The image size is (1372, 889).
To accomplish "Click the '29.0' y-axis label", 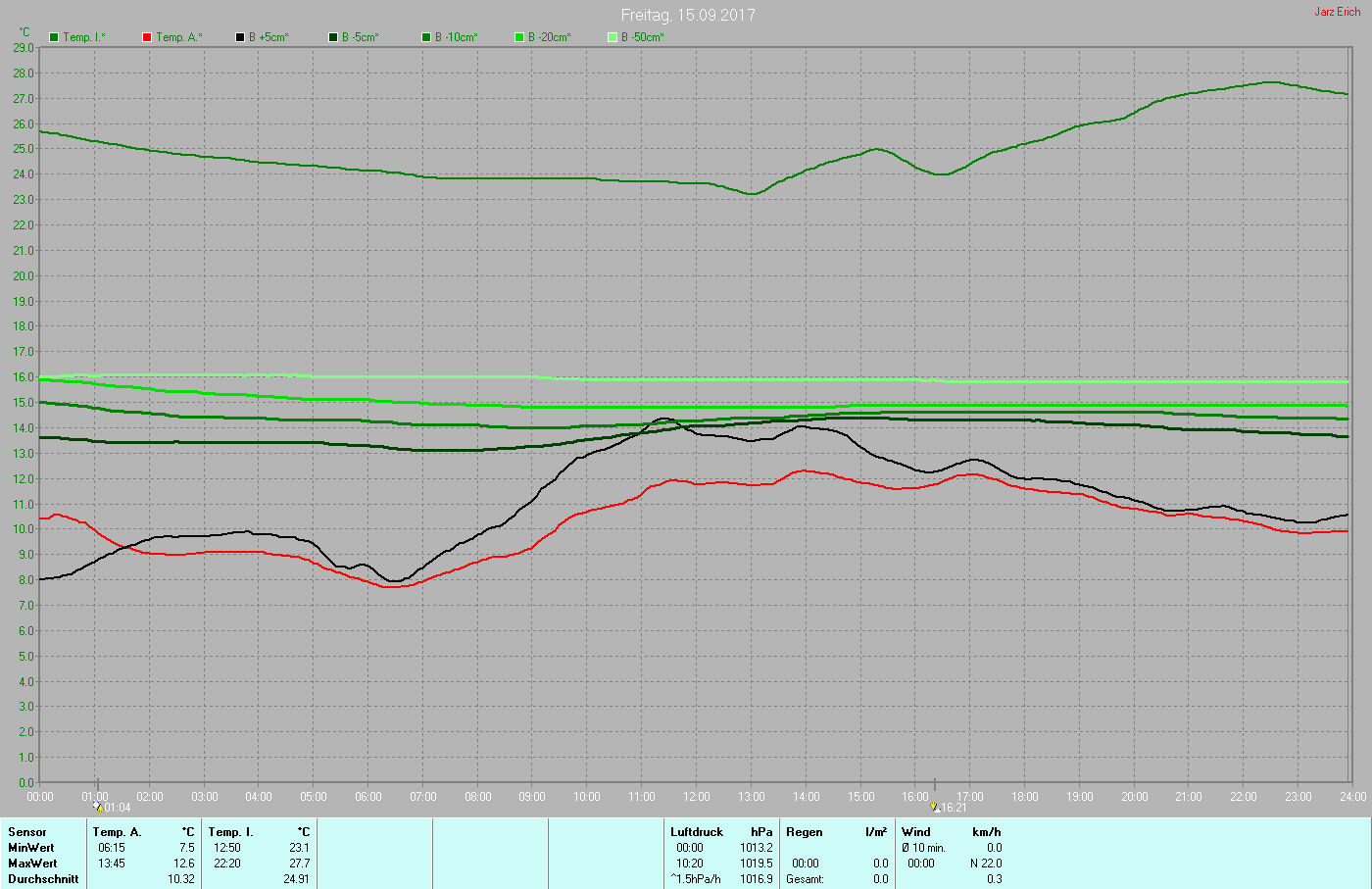I will point(24,47).
